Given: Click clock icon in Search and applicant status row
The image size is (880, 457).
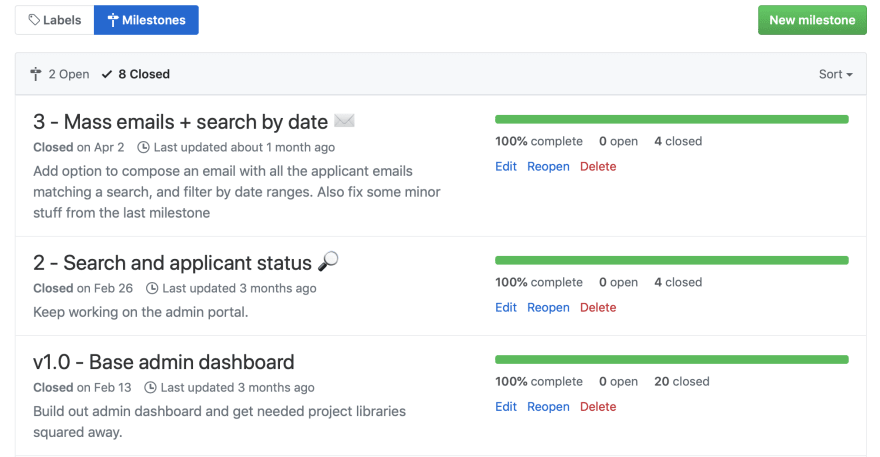Looking at the screenshot, I should click(152, 288).
